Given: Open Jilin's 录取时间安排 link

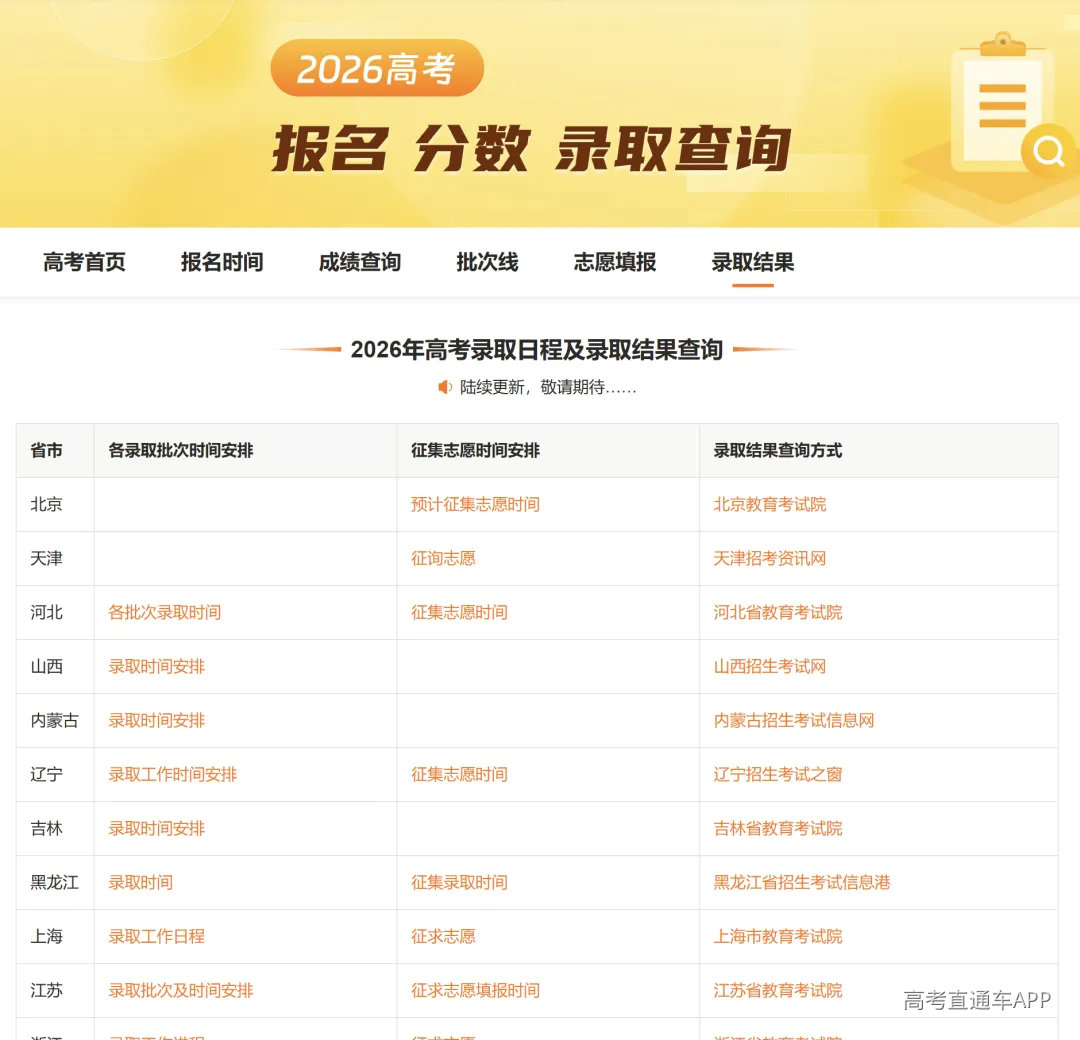Looking at the screenshot, I should click(x=156, y=829).
